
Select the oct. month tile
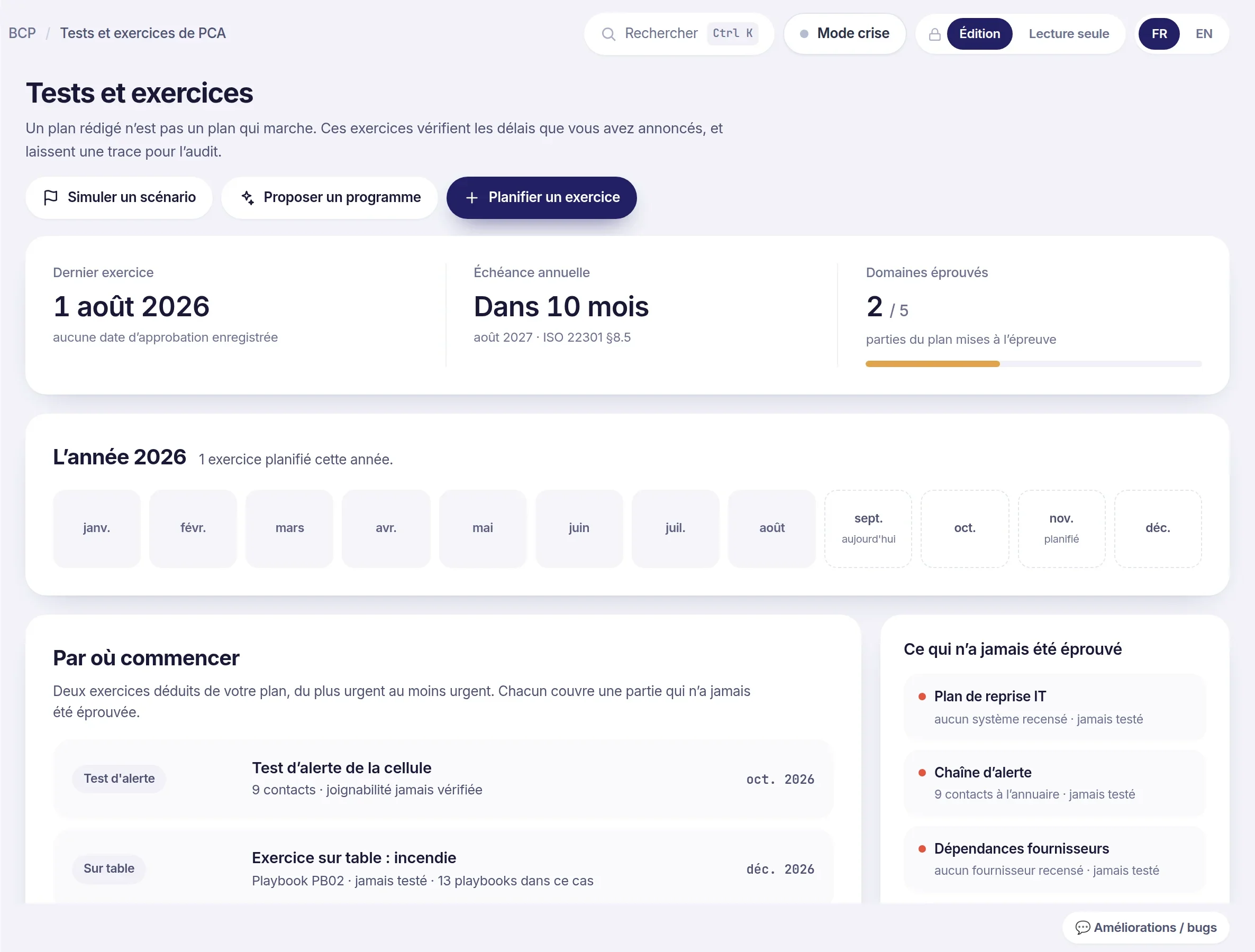[965, 528]
